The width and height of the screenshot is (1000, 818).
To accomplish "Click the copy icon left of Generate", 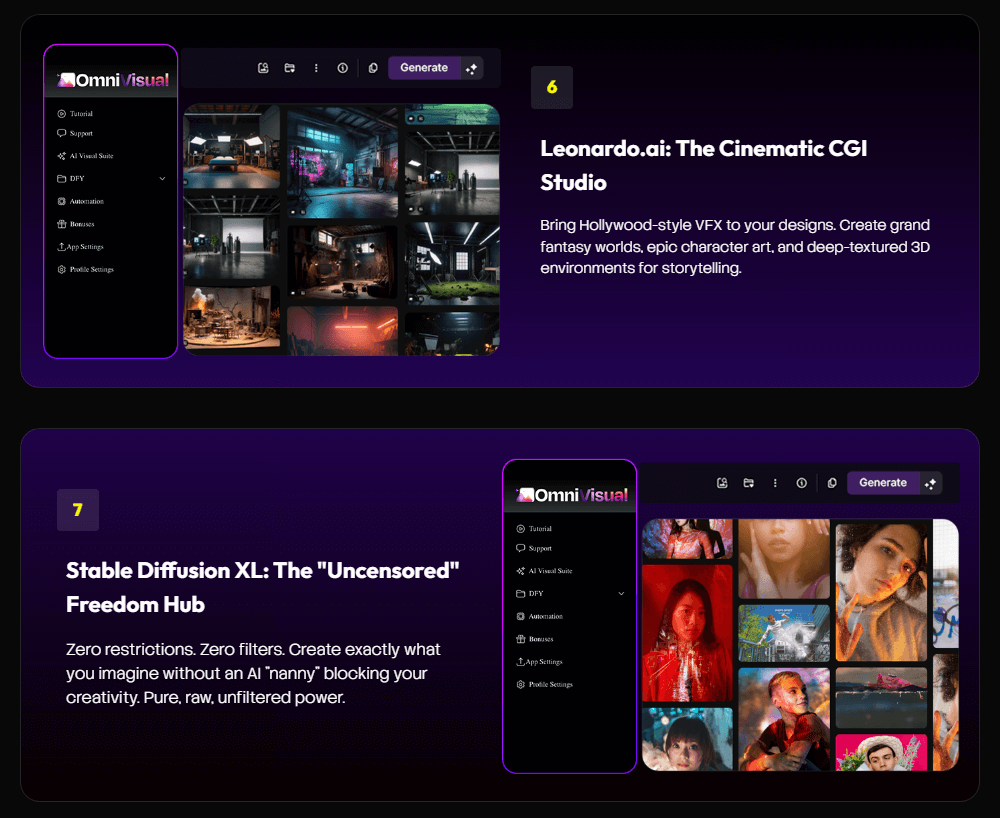I will pos(372,67).
